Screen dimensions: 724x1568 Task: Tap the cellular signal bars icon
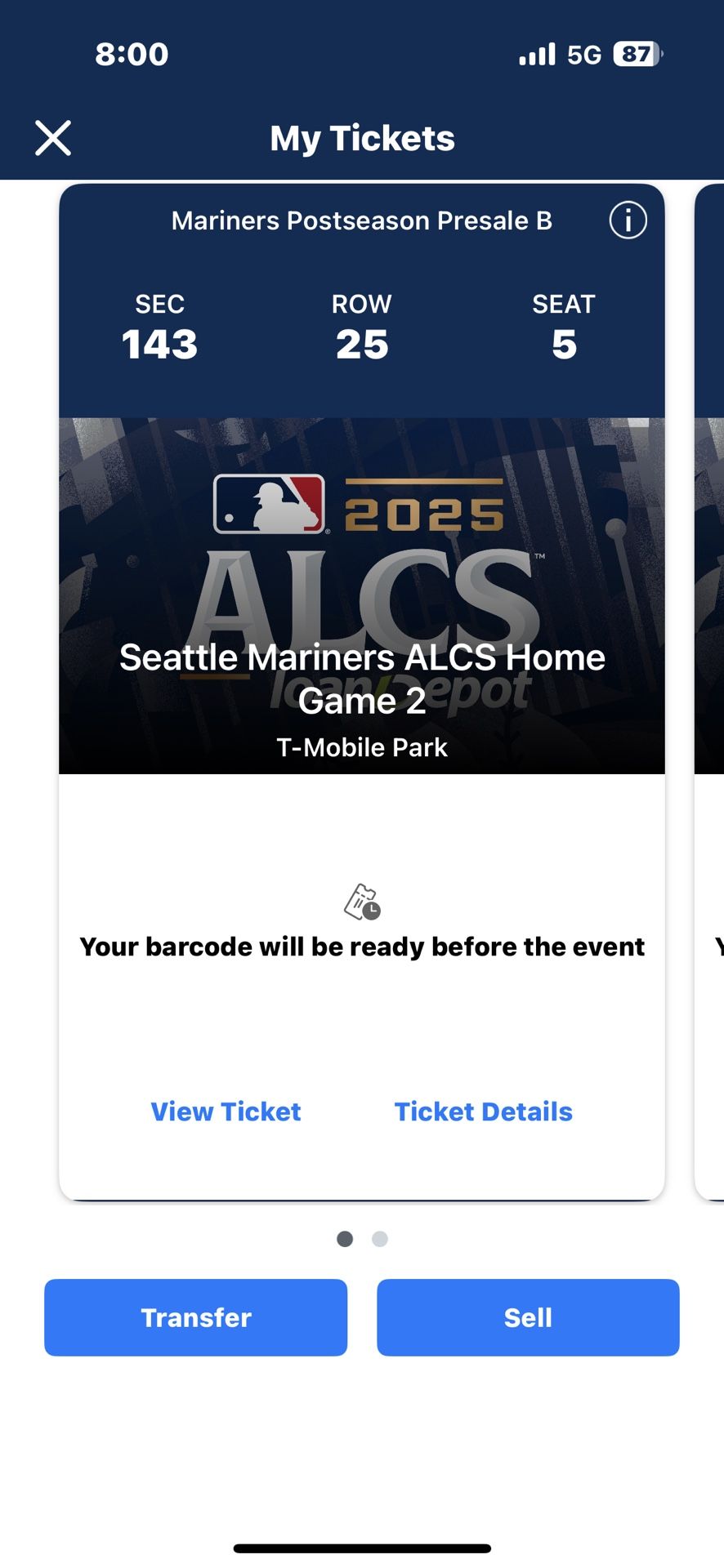pos(537,55)
